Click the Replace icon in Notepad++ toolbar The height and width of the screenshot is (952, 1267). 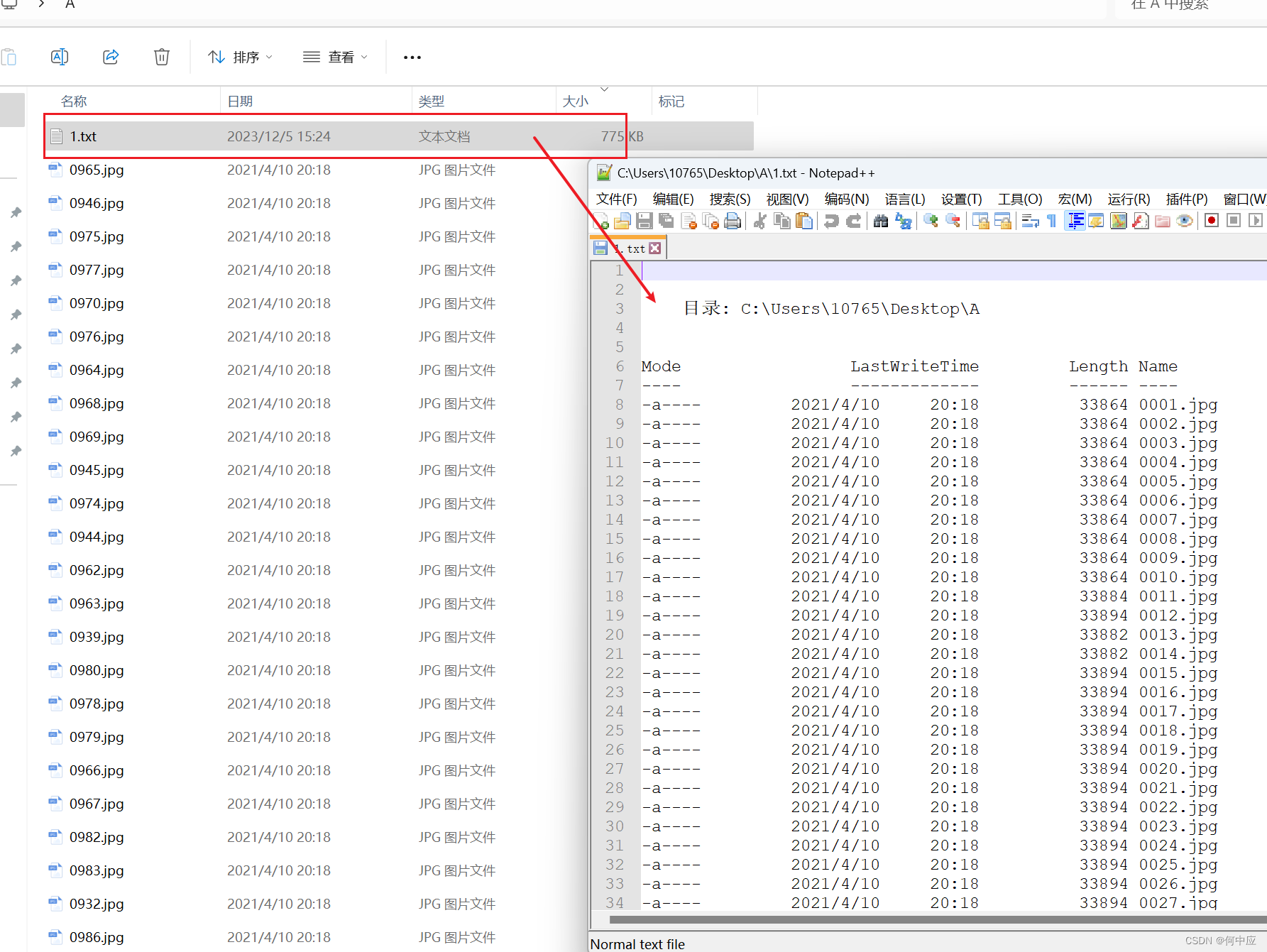[903, 221]
